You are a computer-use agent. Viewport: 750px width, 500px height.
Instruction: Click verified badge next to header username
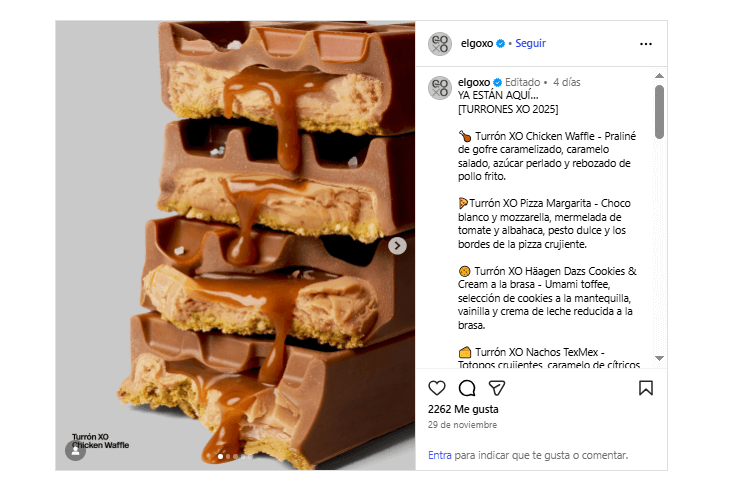tap(500, 44)
